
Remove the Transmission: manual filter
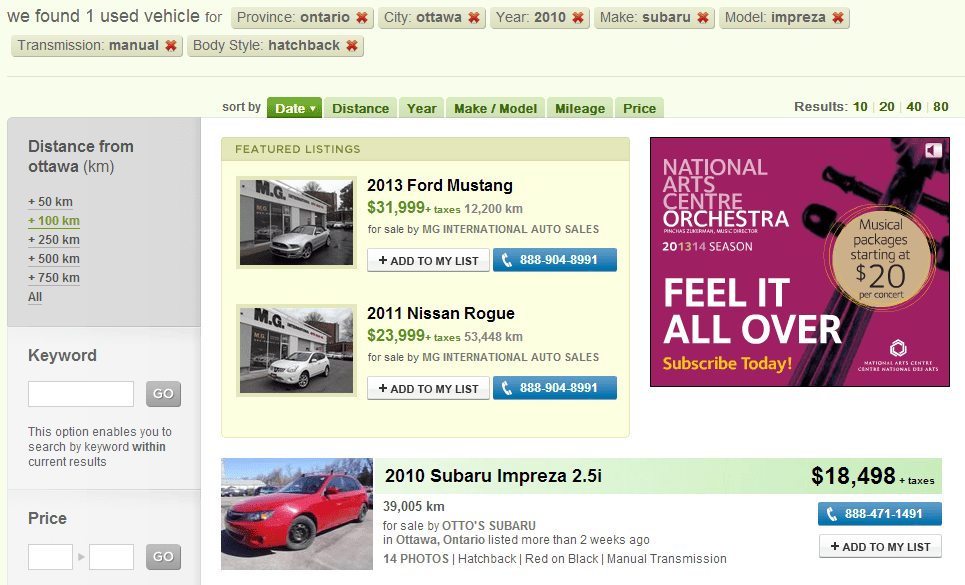coord(170,46)
